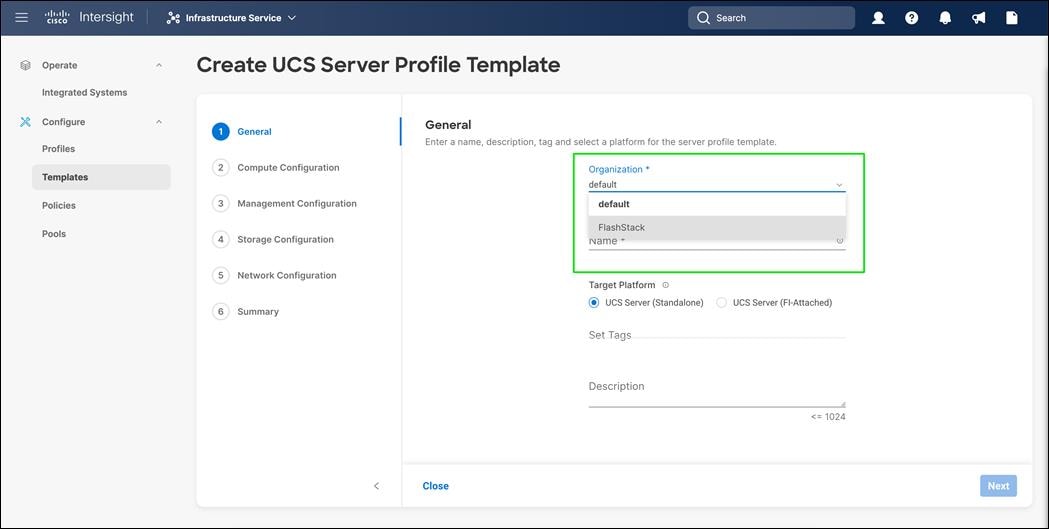Open Profiles in the sidebar
This screenshot has width=1049, height=529.
coord(58,148)
